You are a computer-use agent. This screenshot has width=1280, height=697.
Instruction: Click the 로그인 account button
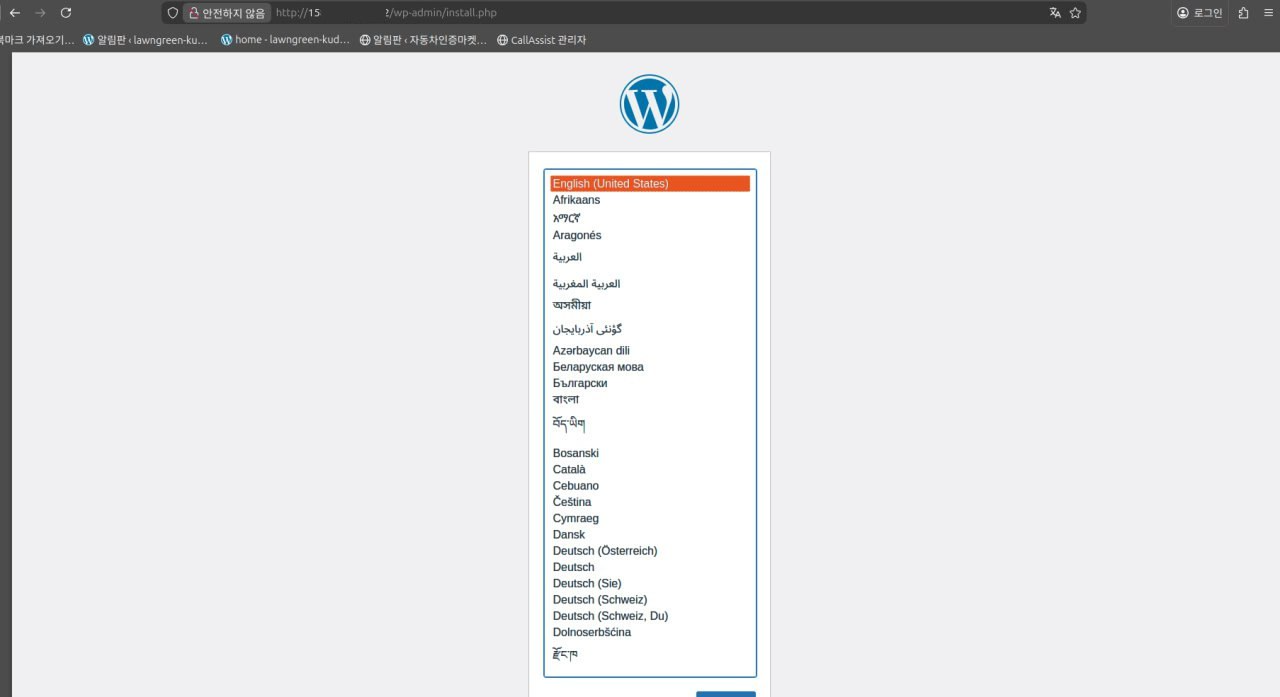[1200, 13]
